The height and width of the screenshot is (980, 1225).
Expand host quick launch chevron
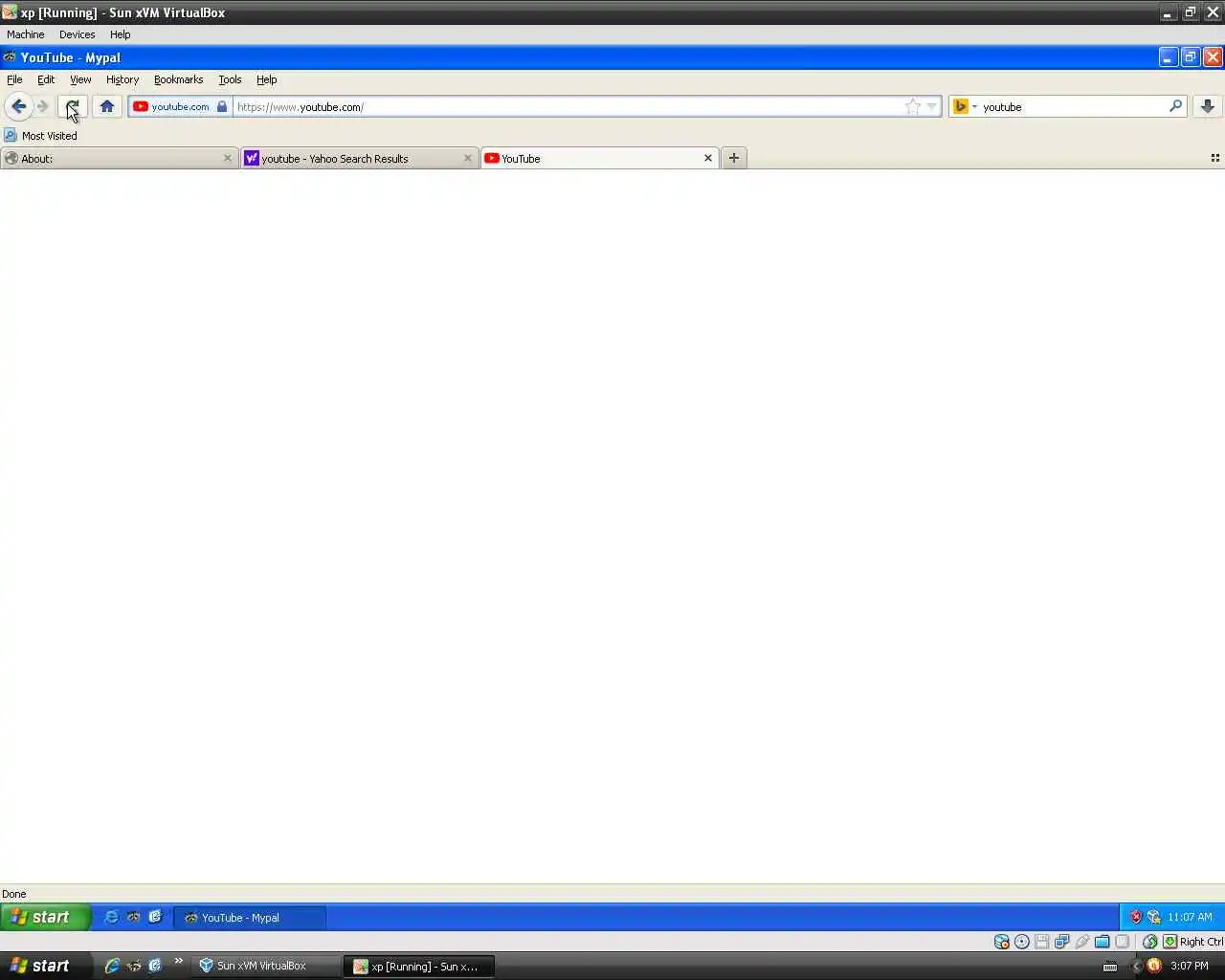coord(178,961)
